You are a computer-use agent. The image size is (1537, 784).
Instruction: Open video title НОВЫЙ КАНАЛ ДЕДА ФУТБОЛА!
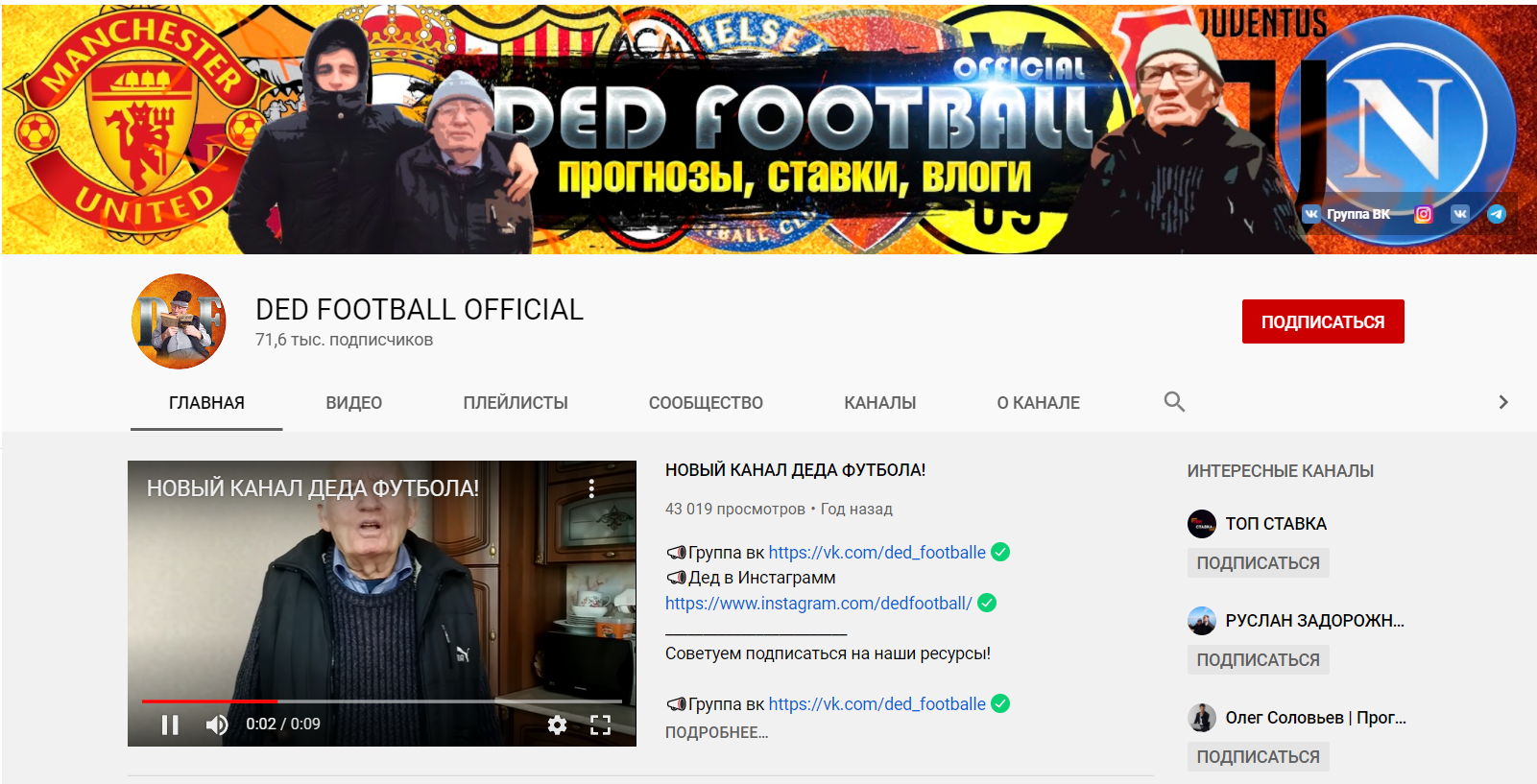pos(796,470)
